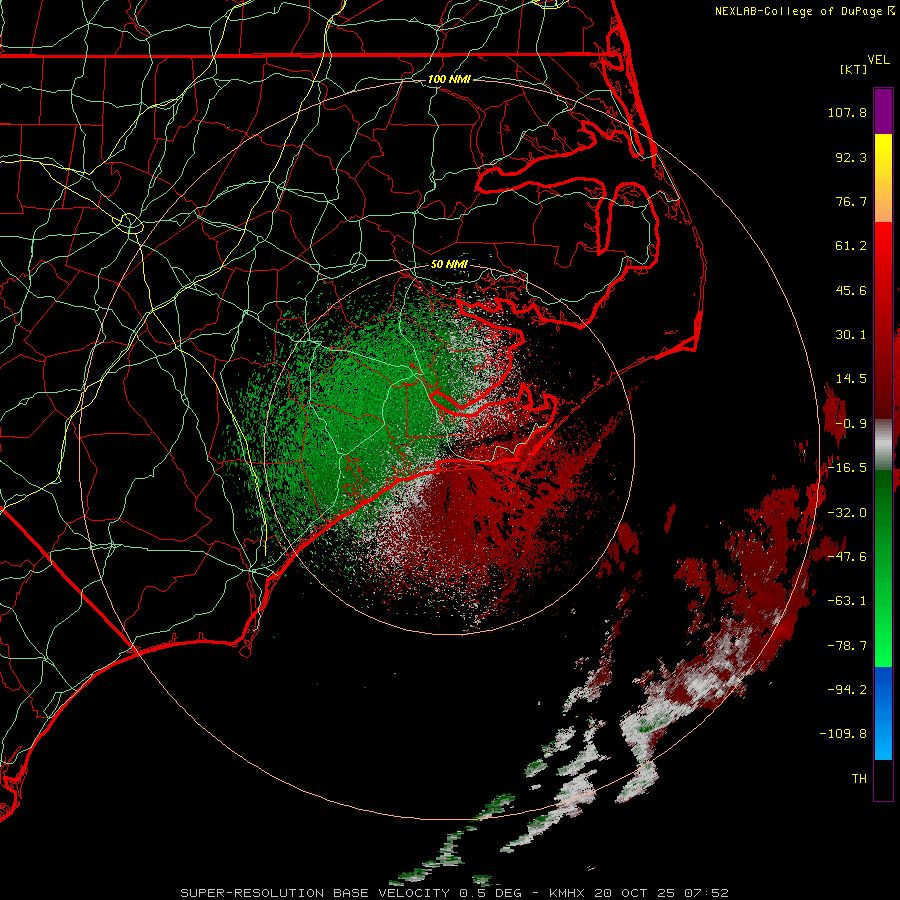Viewport: 900px width, 900px height.
Task: Click the TH label at the scale's bottom
Action: click(x=859, y=779)
